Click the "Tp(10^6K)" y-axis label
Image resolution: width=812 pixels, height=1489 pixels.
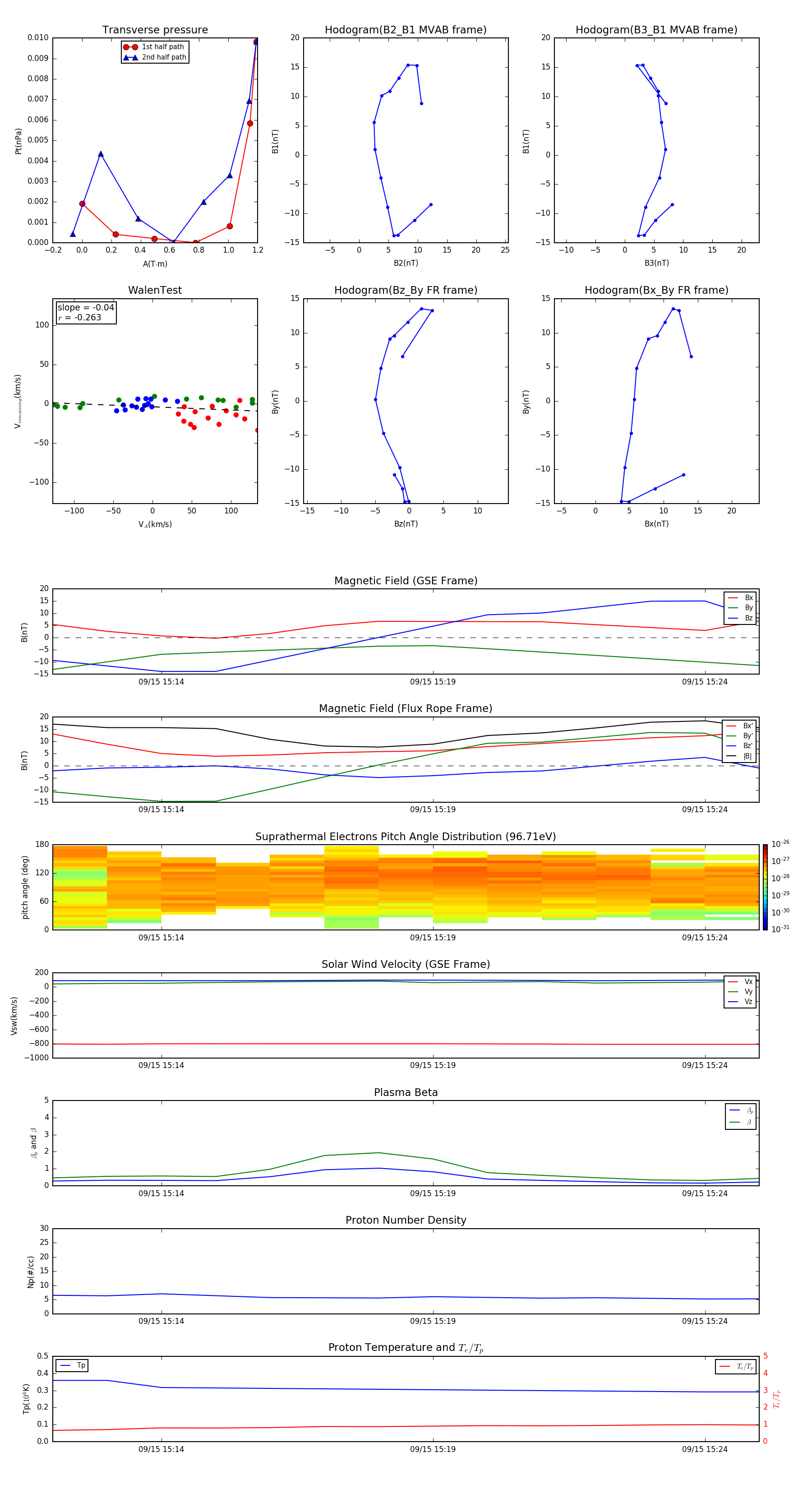click(x=26, y=1399)
